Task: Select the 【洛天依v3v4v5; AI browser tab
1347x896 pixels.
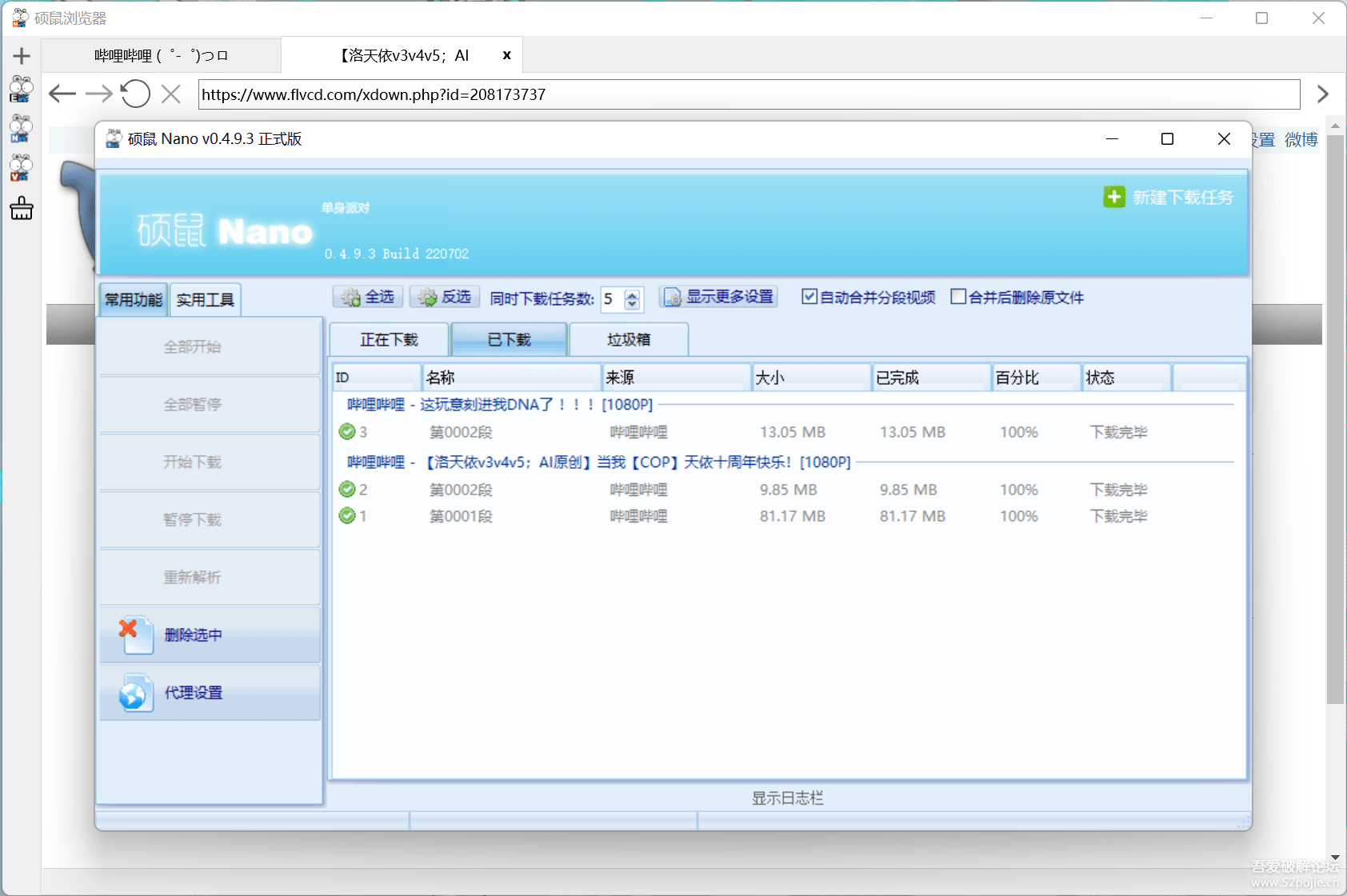Action: 404,55
